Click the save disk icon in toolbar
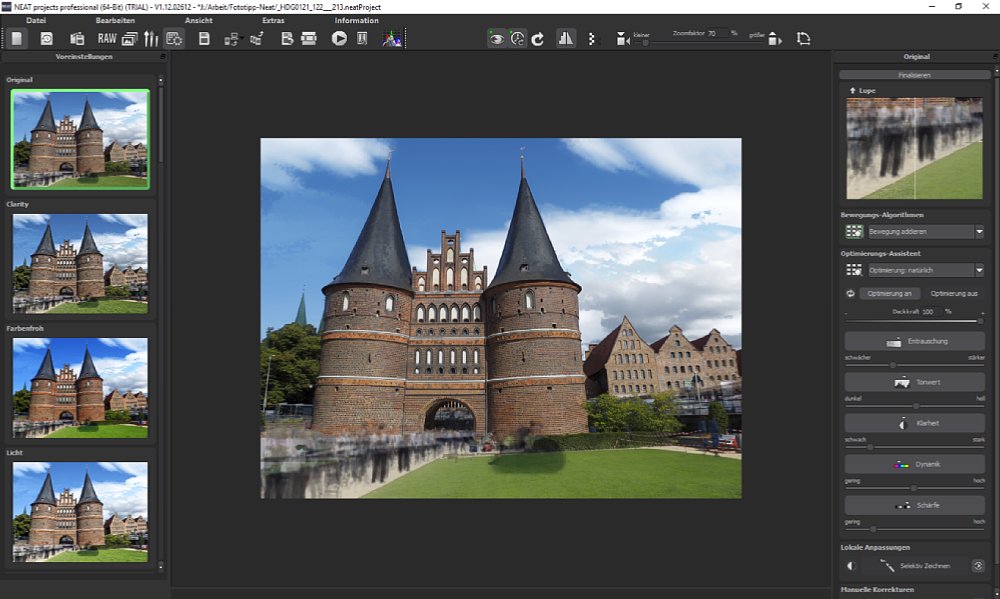The height and width of the screenshot is (599, 1000). tap(204, 39)
